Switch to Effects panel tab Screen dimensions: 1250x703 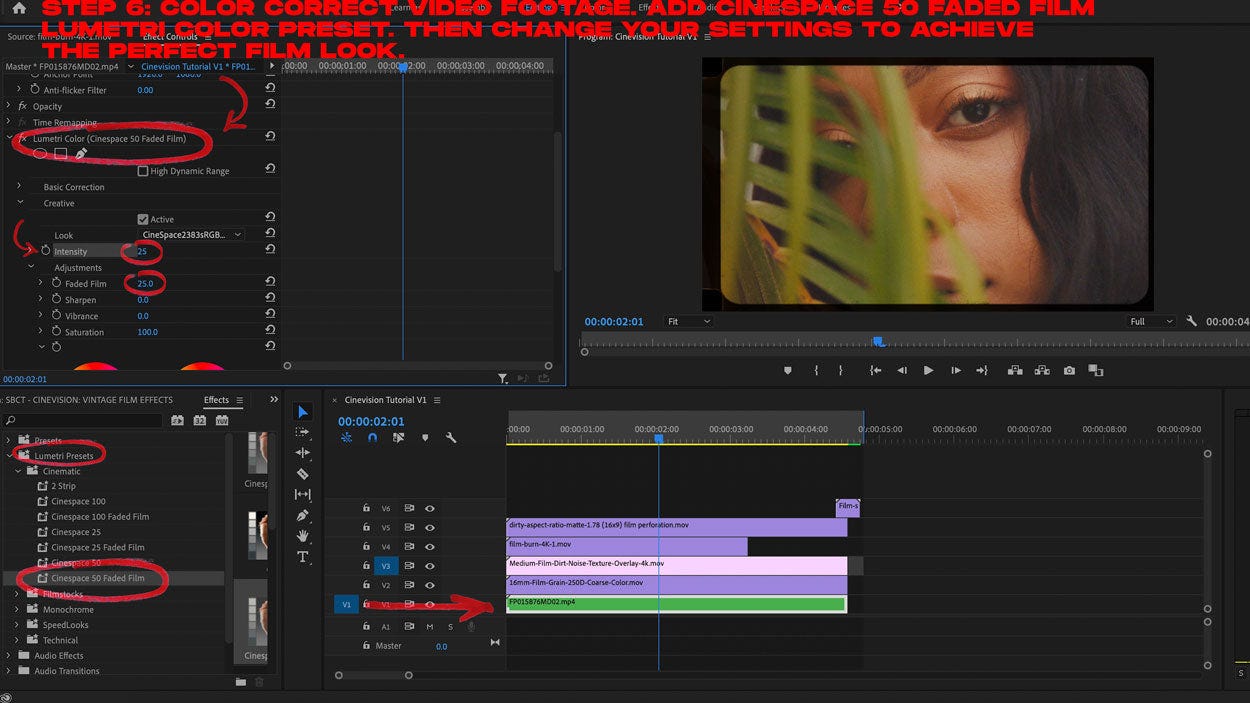pos(216,400)
